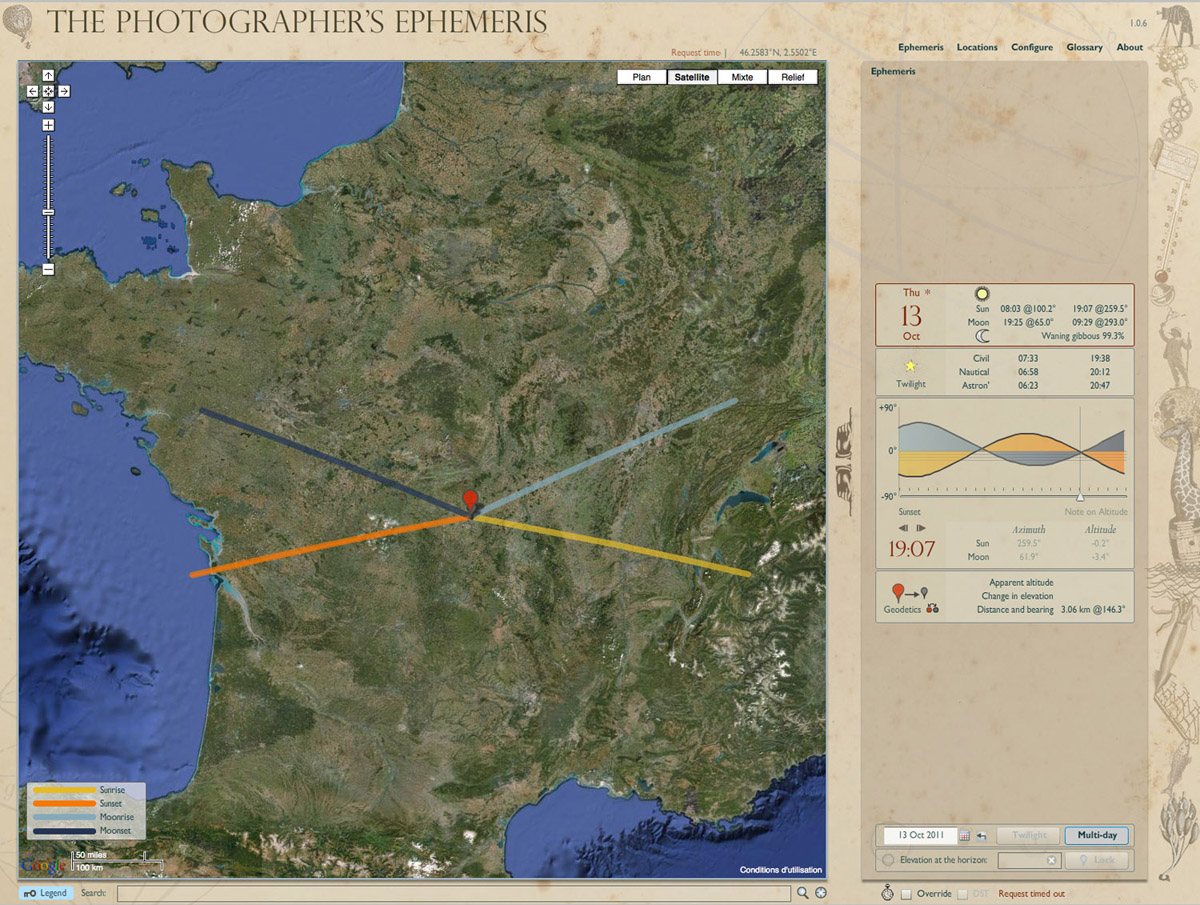Click the Google logo on map
This screenshot has width=1200, height=905.
[42, 865]
